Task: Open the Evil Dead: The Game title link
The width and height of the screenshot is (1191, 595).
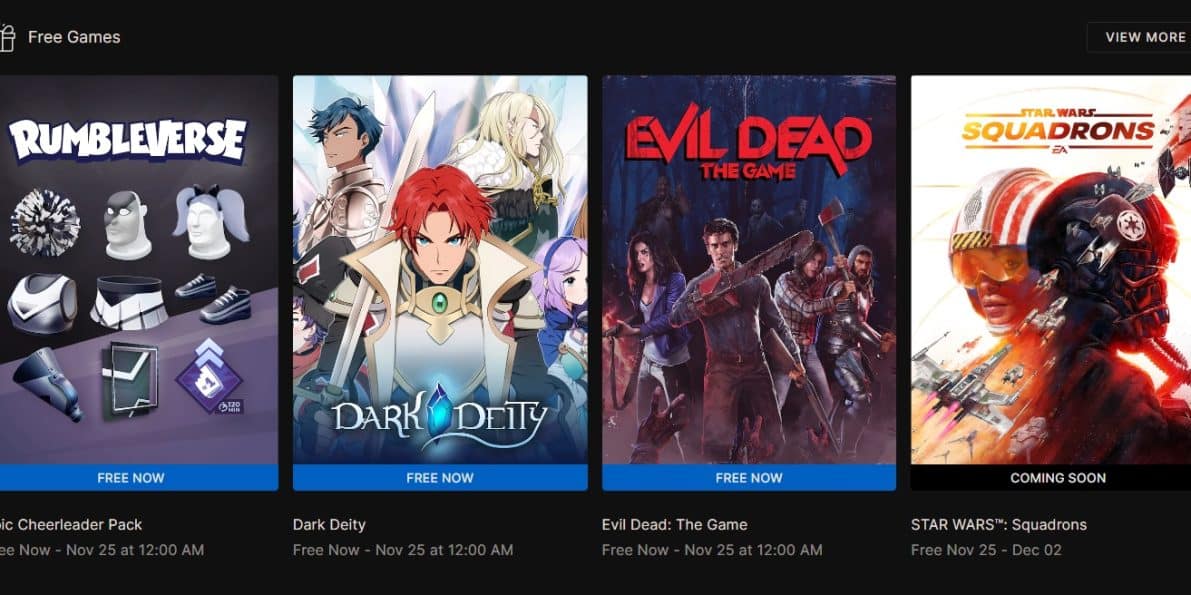Action: pyautogui.click(x=674, y=524)
